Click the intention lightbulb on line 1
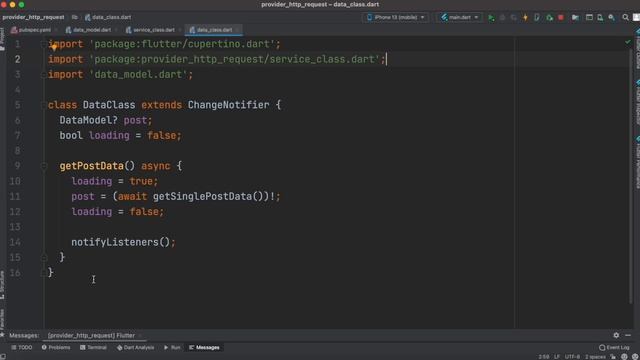The height and width of the screenshot is (360, 640). click(54, 47)
